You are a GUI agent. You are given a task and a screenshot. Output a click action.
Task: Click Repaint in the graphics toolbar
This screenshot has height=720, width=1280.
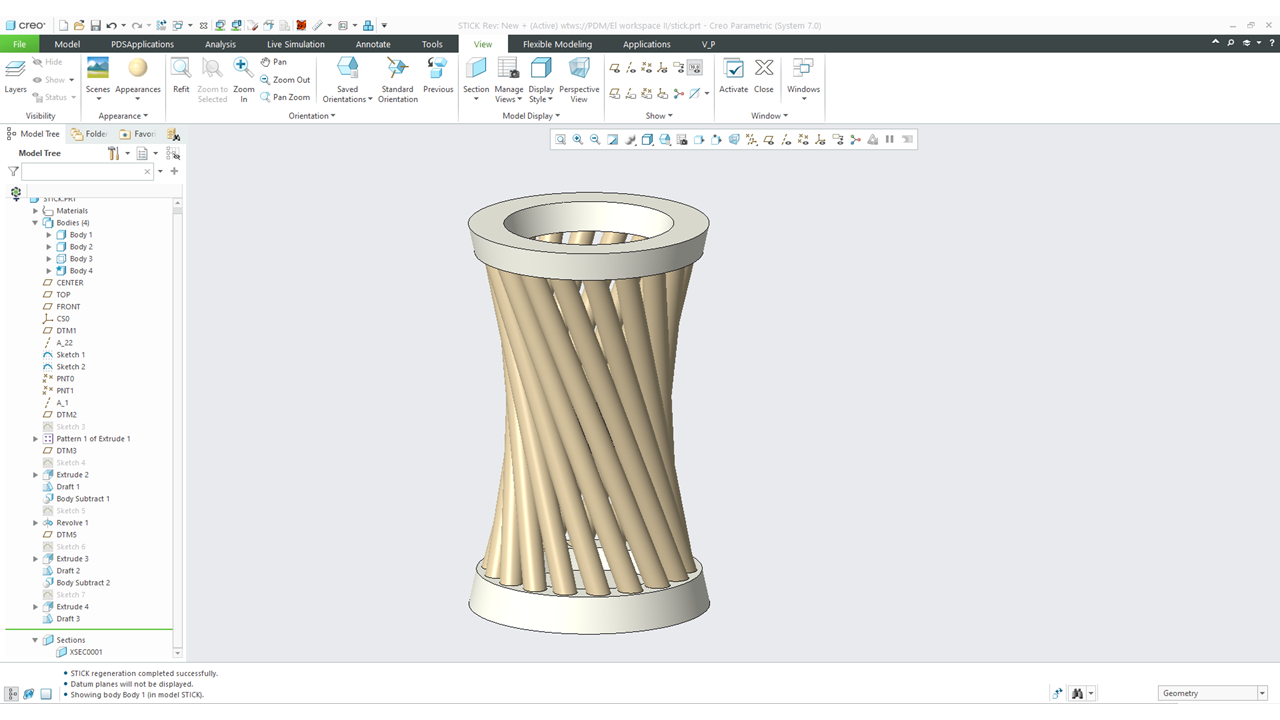click(613, 140)
